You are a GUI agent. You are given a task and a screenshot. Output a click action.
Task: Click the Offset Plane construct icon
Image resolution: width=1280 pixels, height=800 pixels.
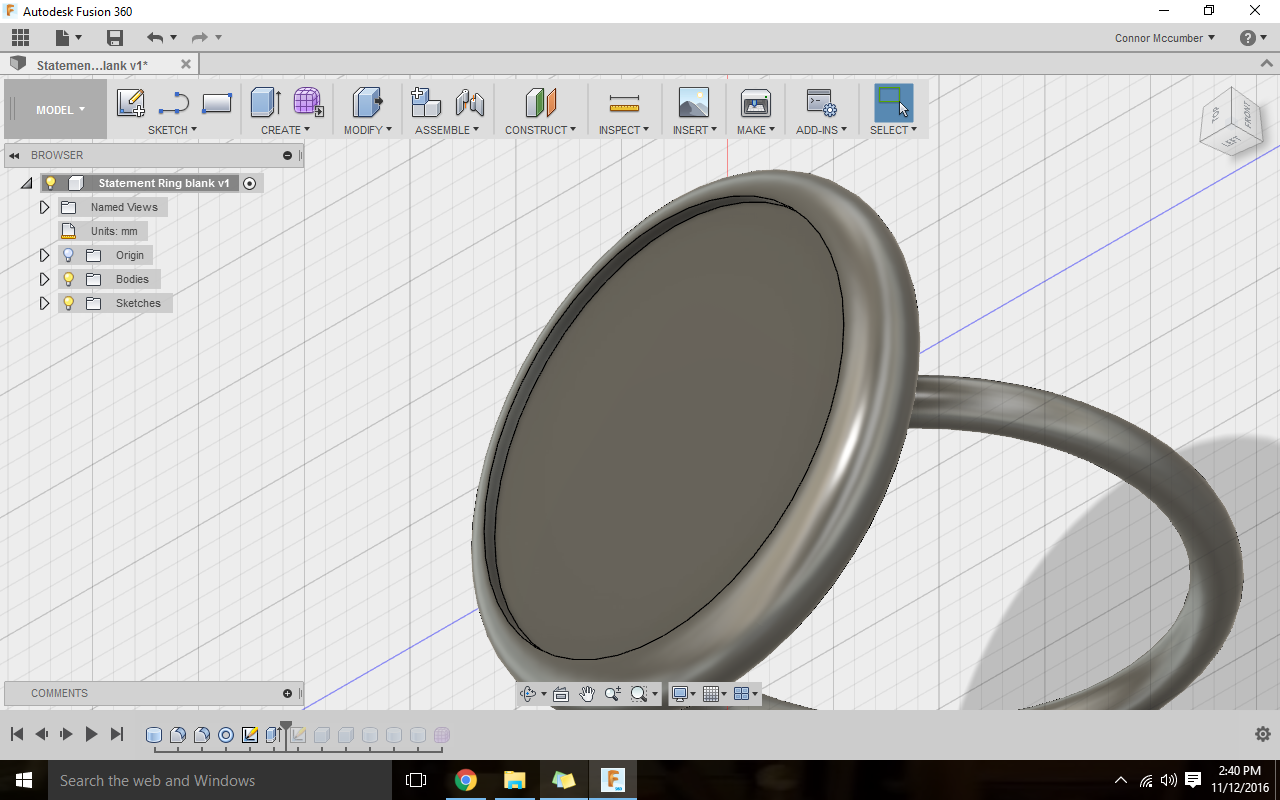point(540,102)
